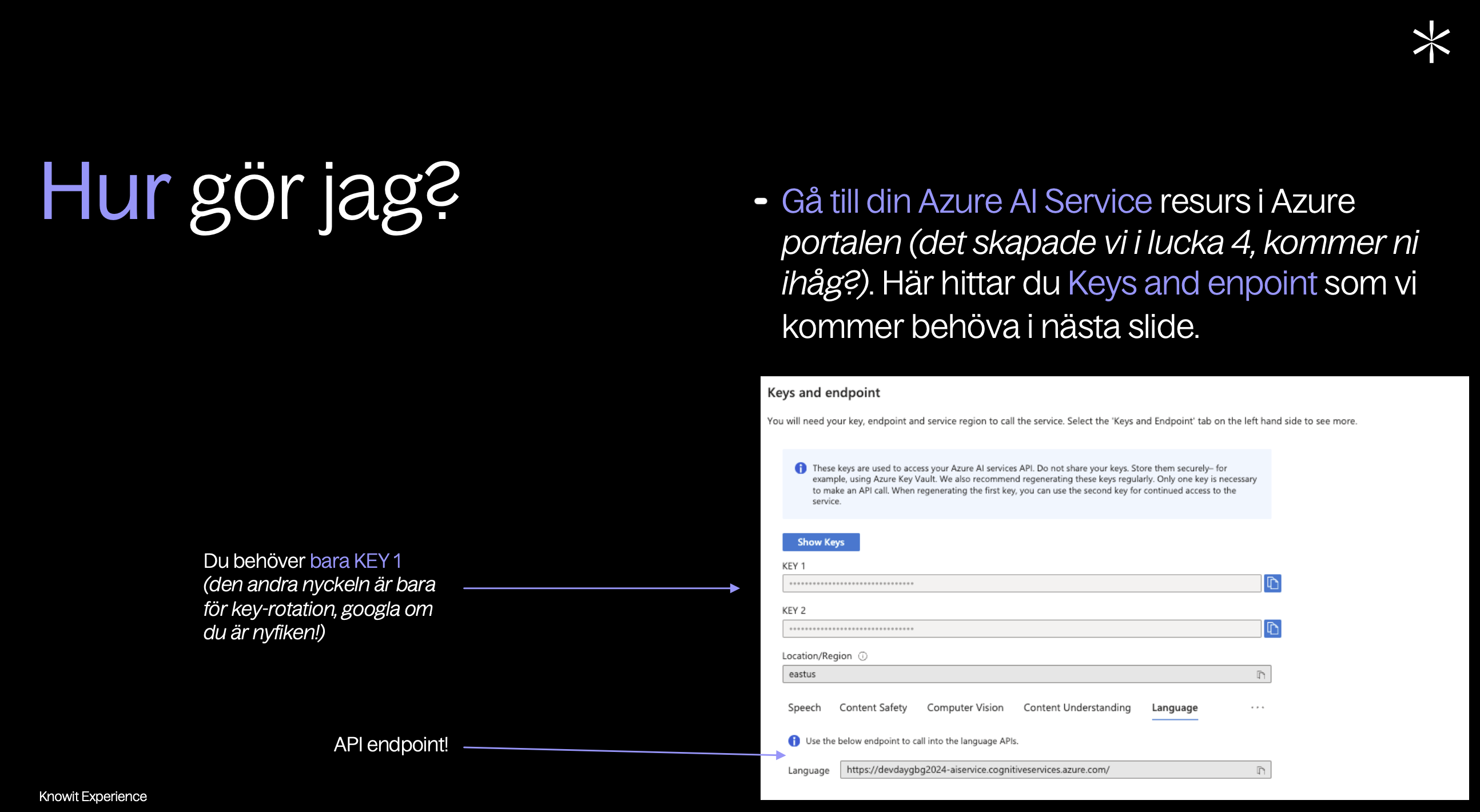1480x812 pixels.
Task: Click the 'Keys and enpoint' purple text
Action: [1192, 283]
